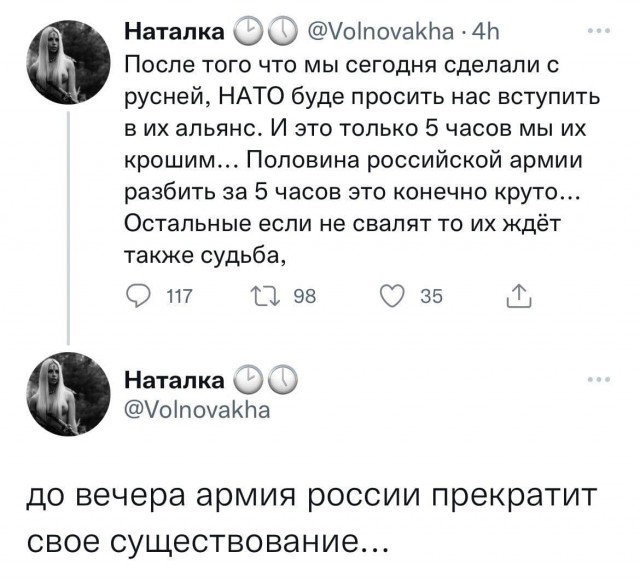The image size is (640, 581).
Task: Open the profile picture on the second tweet
Action: [x=68, y=397]
